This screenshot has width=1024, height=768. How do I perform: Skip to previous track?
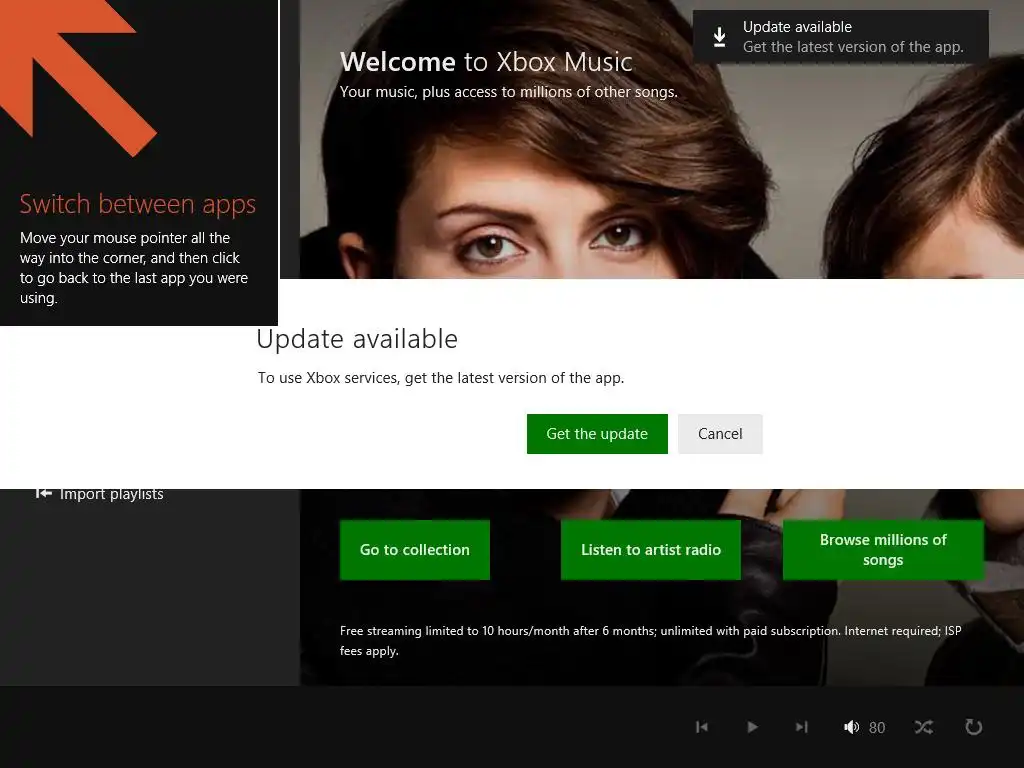[x=702, y=727]
